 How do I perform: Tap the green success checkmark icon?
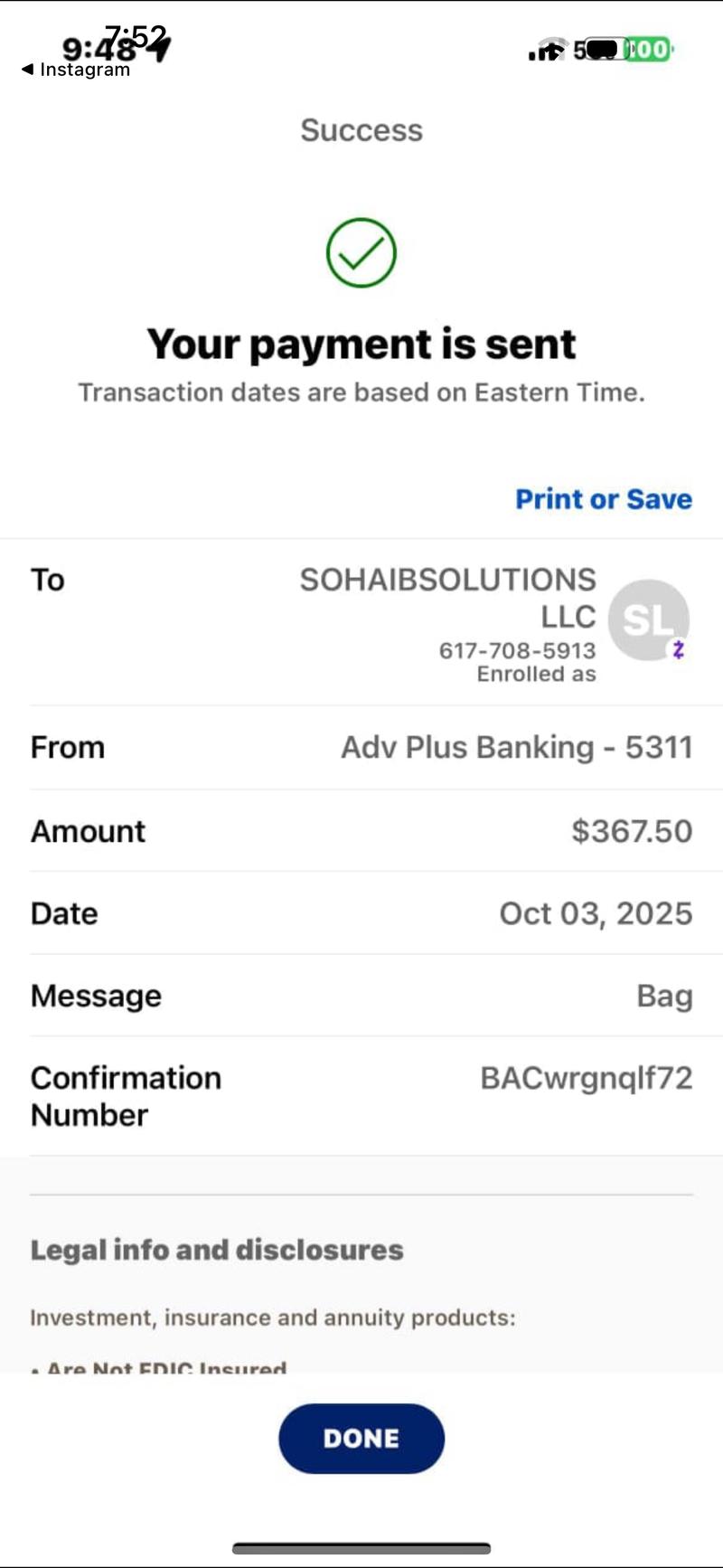(361, 253)
